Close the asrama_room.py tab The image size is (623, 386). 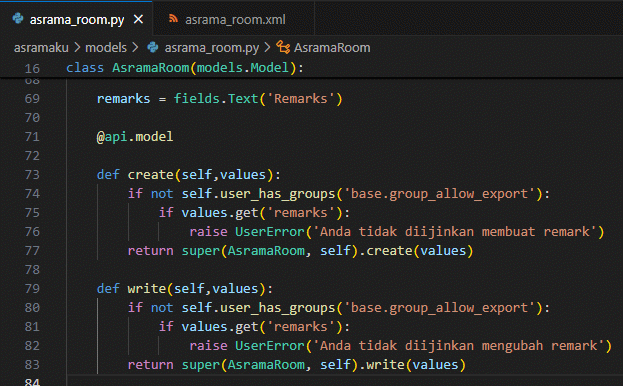(138, 19)
